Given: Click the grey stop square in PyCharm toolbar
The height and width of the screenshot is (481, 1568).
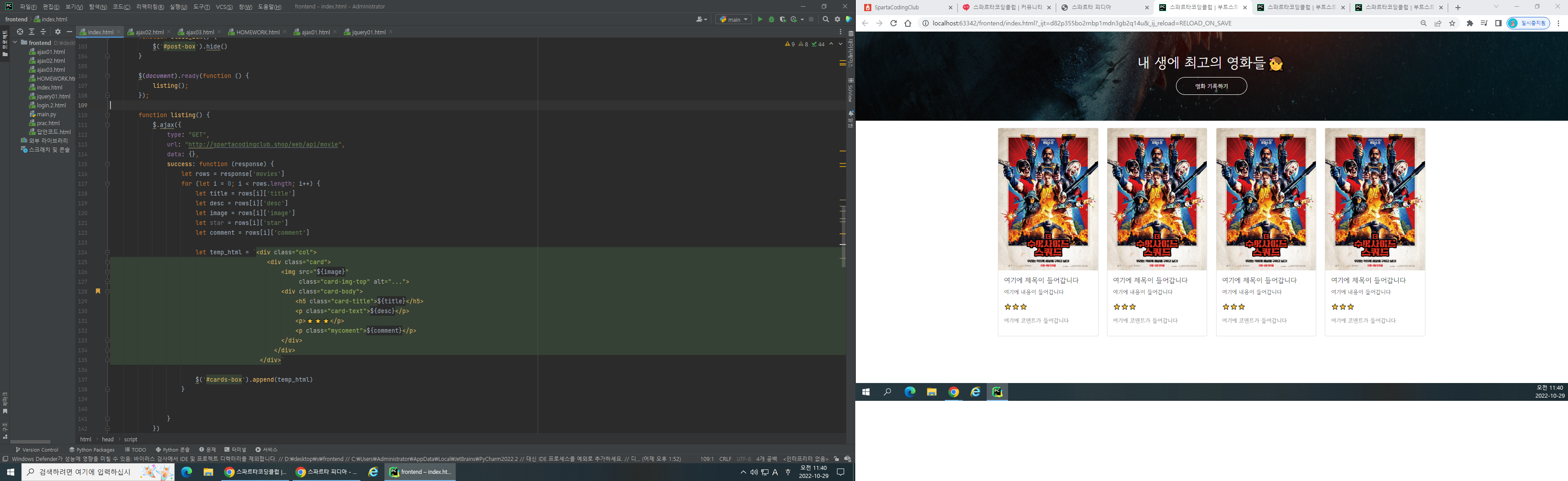Looking at the screenshot, I should tap(811, 20).
